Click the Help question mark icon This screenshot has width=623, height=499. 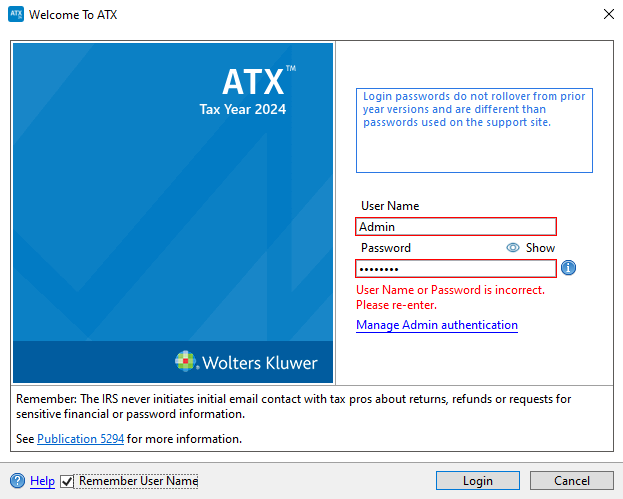pos(17,481)
